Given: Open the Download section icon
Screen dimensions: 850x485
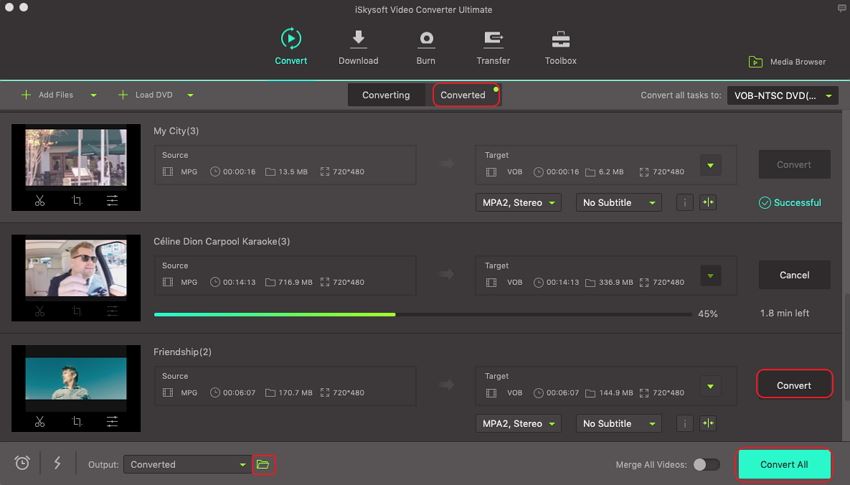Looking at the screenshot, I should tap(358, 40).
